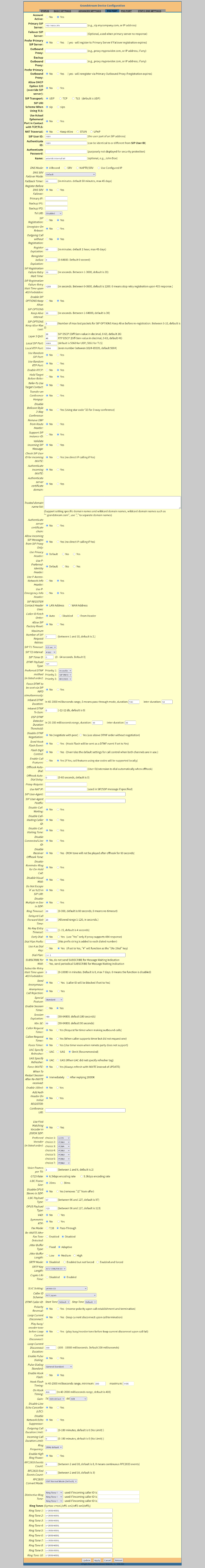This screenshot has height=1568, width=205.
Task: Set DNS Mode to SRV
Action: pyautogui.click(x=66, y=168)
